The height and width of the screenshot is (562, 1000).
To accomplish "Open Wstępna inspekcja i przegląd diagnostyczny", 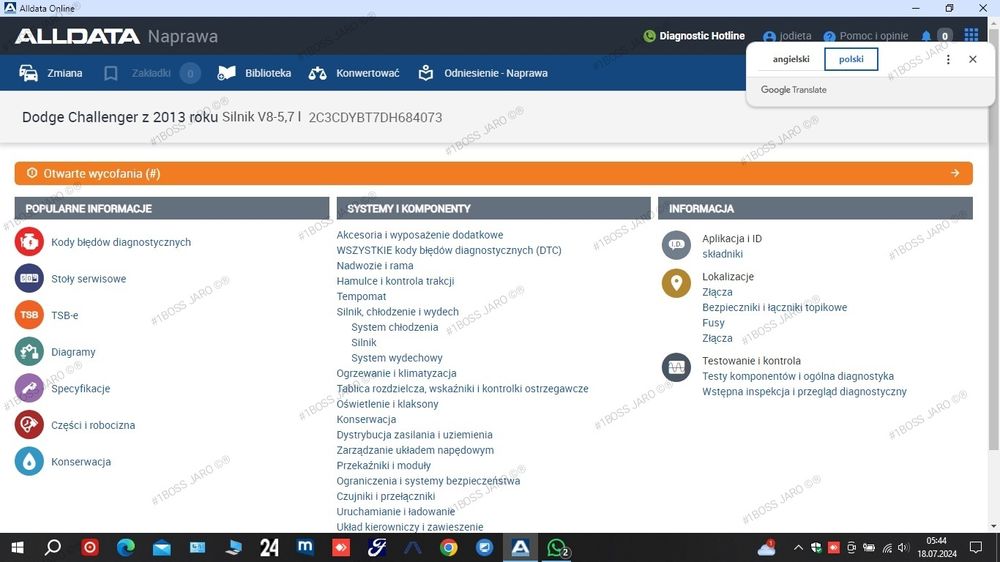I will tap(804, 391).
